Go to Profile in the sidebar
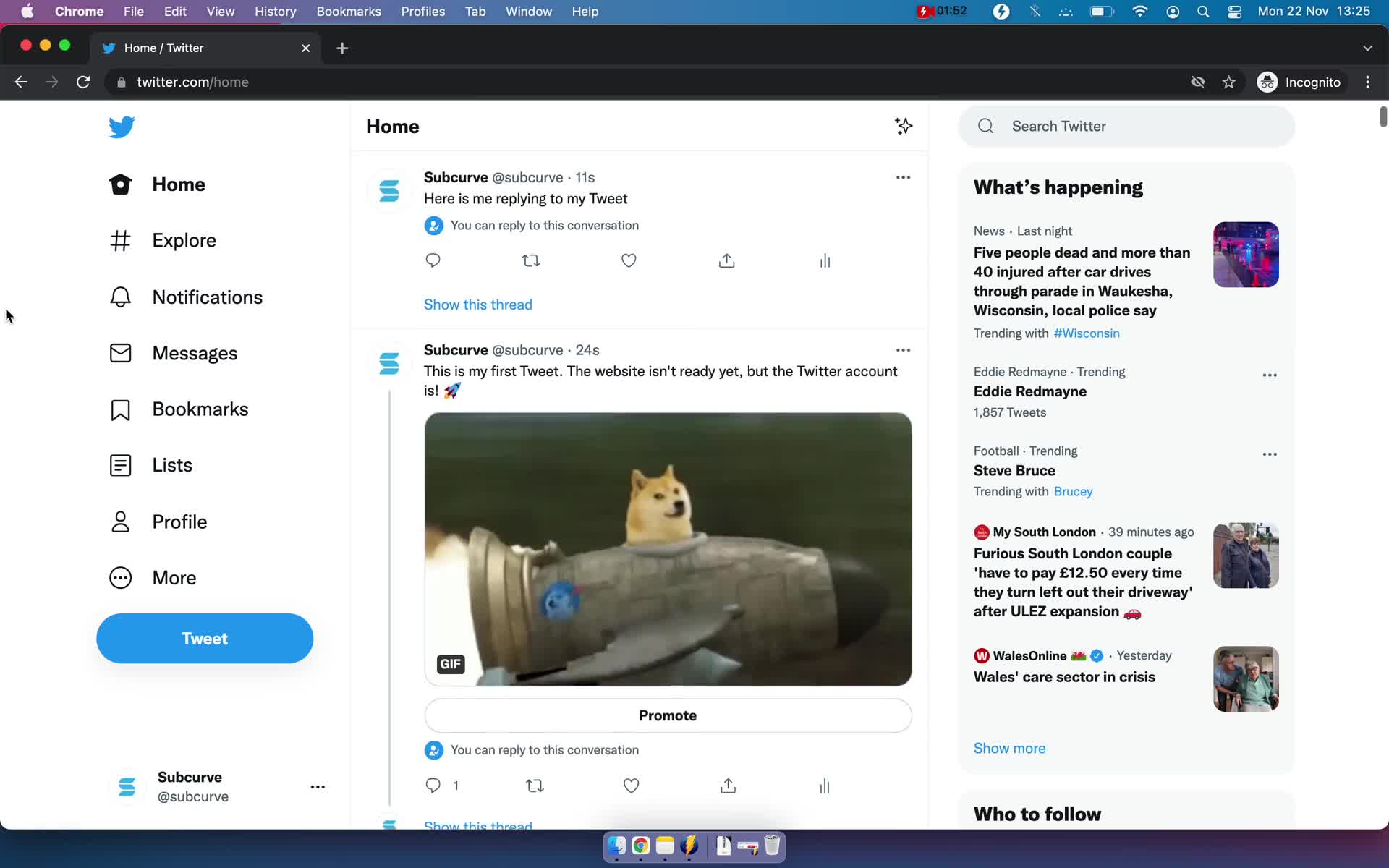The height and width of the screenshot is (868, 1389). coord(158,522)
